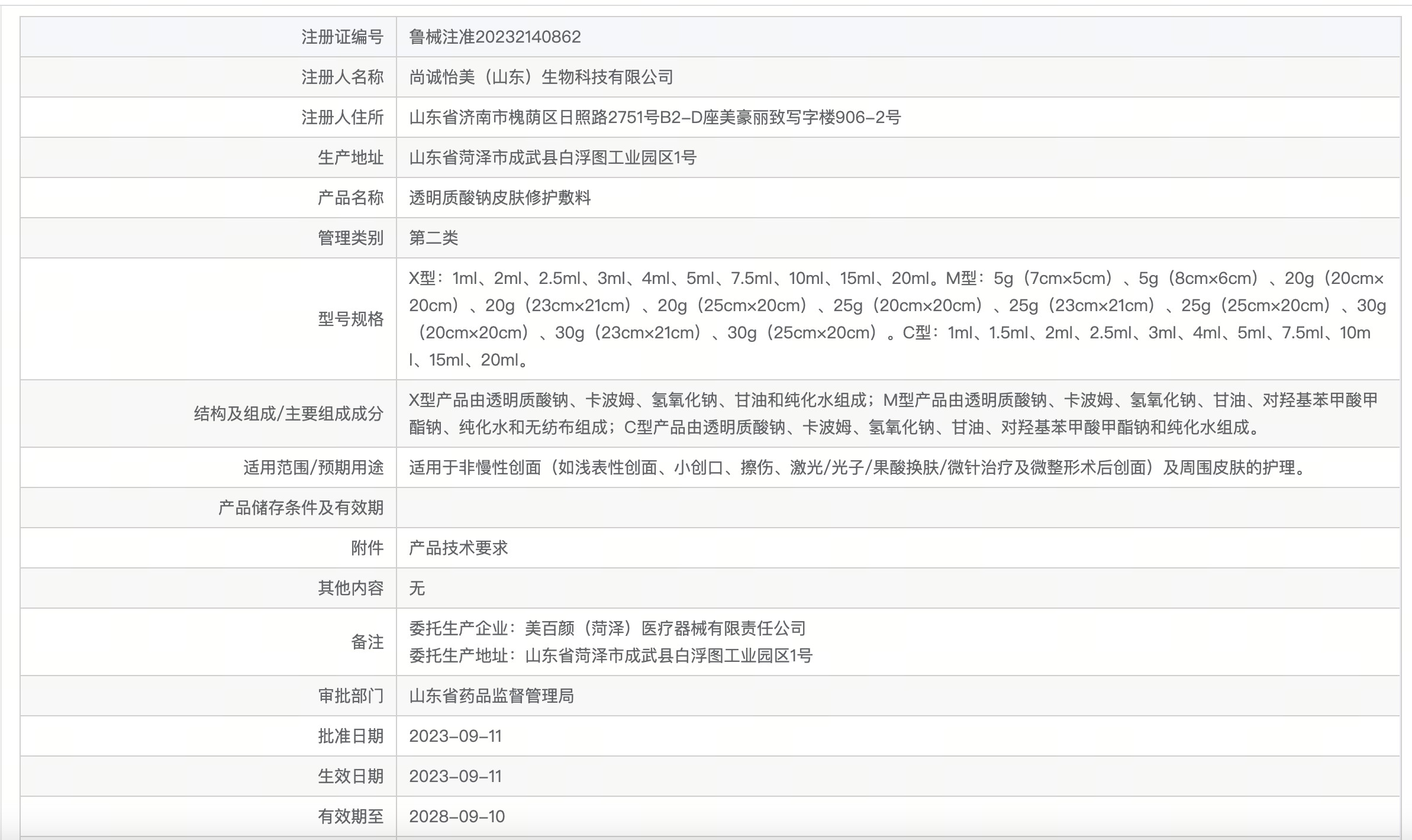This screenshot has width=1412, height=840.
Task: Select the 结构及组成/主要组成成分 label
Action: click(289, 413)
